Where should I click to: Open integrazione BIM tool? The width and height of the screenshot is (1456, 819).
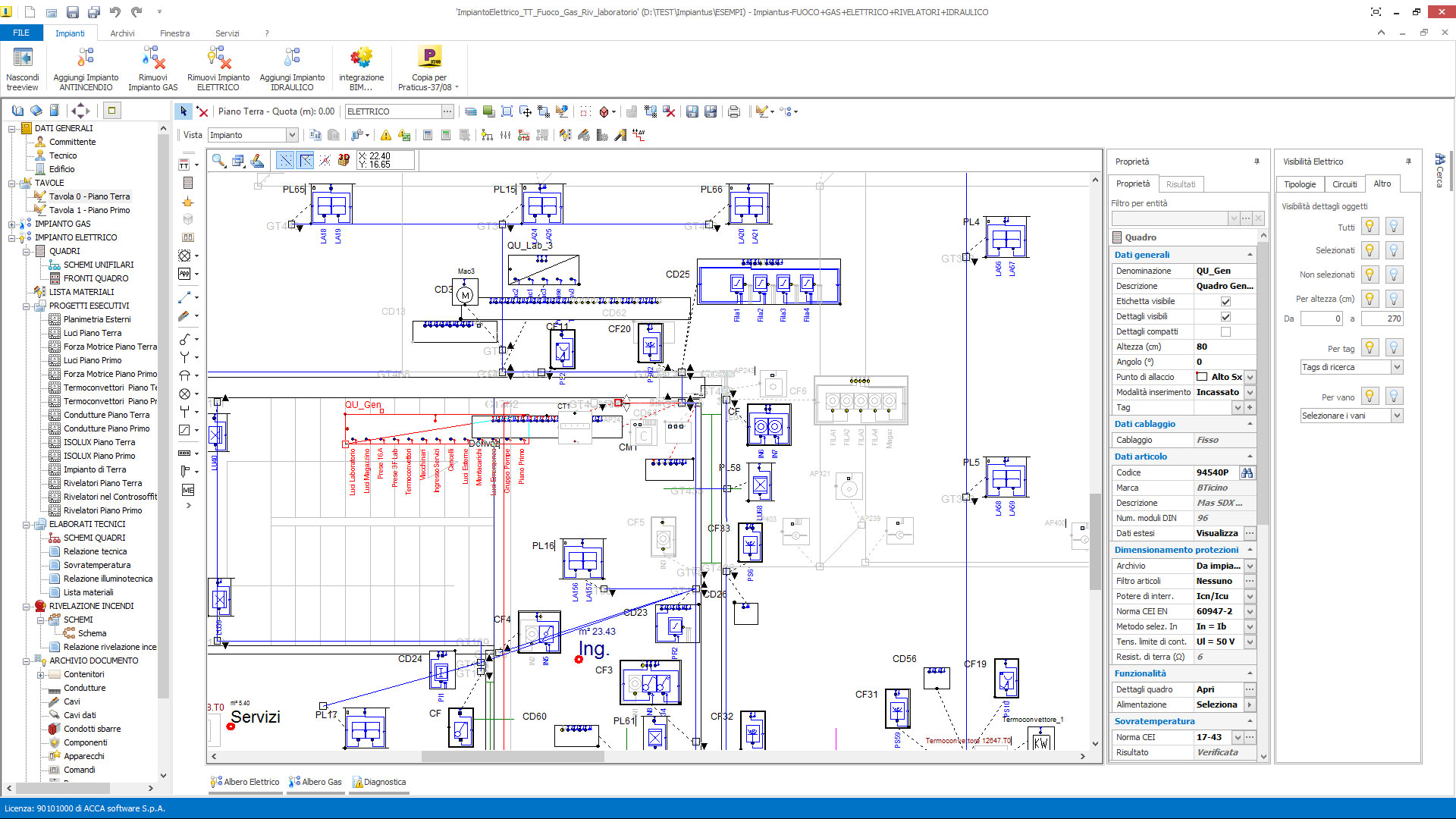[361, 58]
